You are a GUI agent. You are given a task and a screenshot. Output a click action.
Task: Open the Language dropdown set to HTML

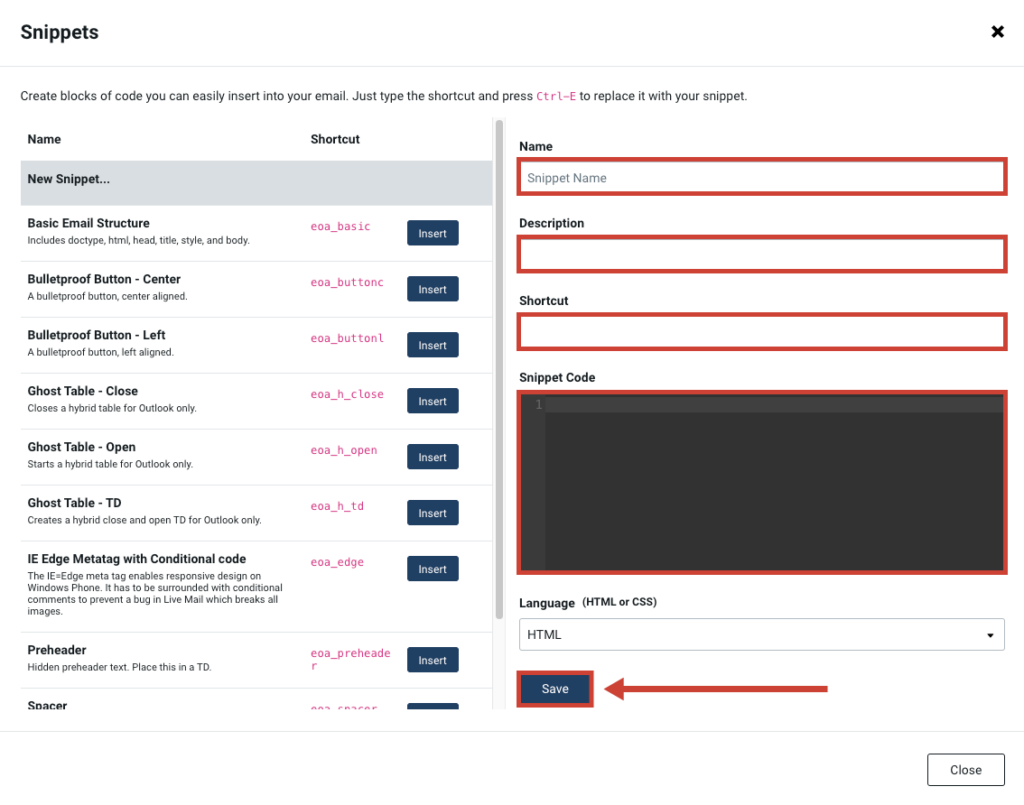(761, 635)
